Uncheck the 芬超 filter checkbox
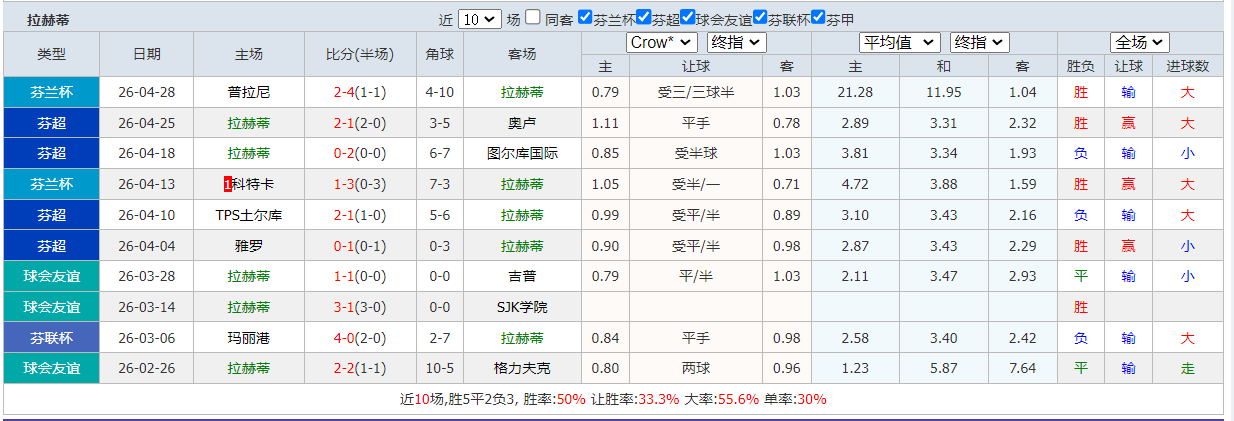This screenshot has width=1234, height=421. [x=644, y=17]
